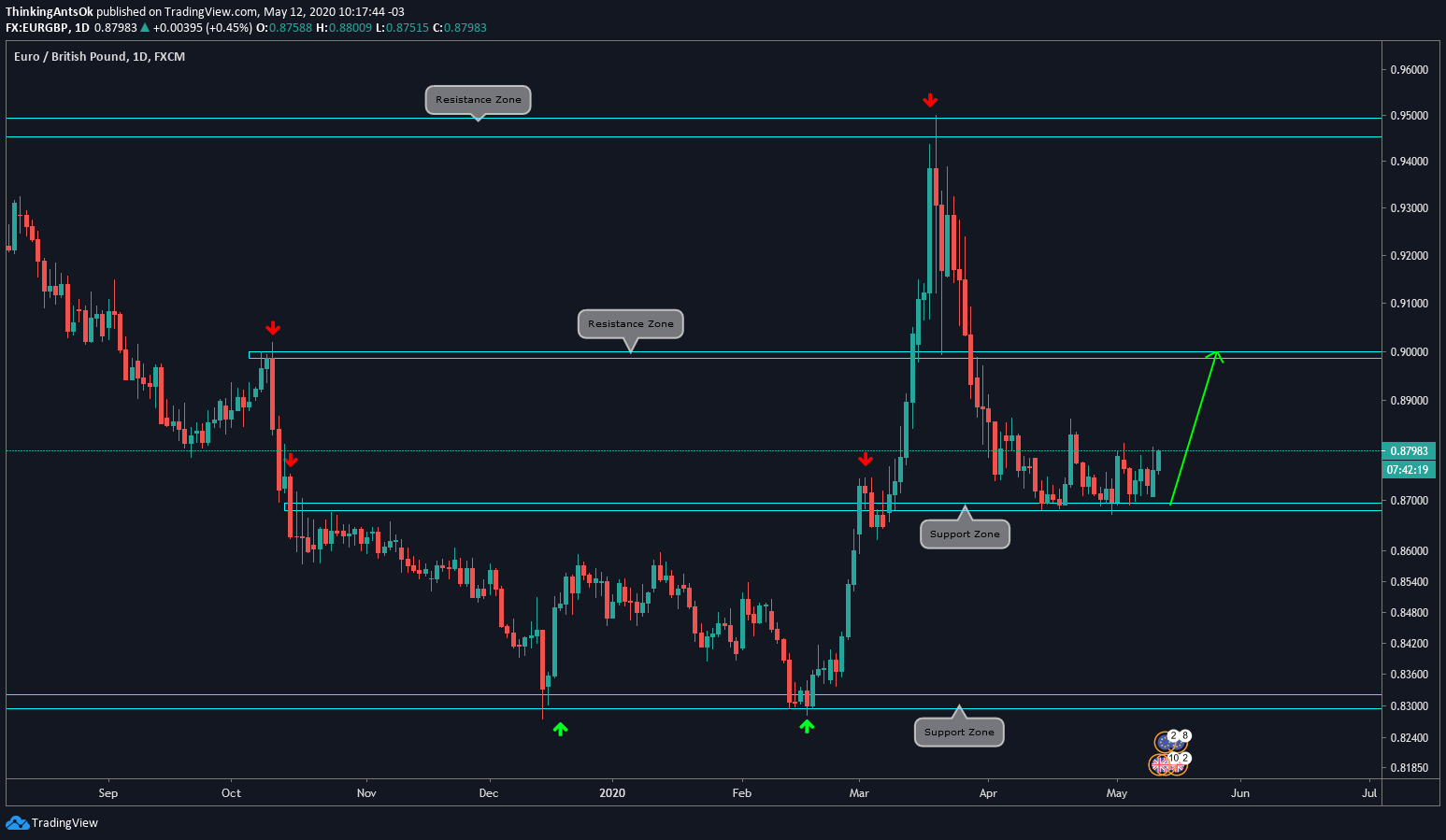
Task: Click the current price tag 0.87983
Action: pos(1409,451)
